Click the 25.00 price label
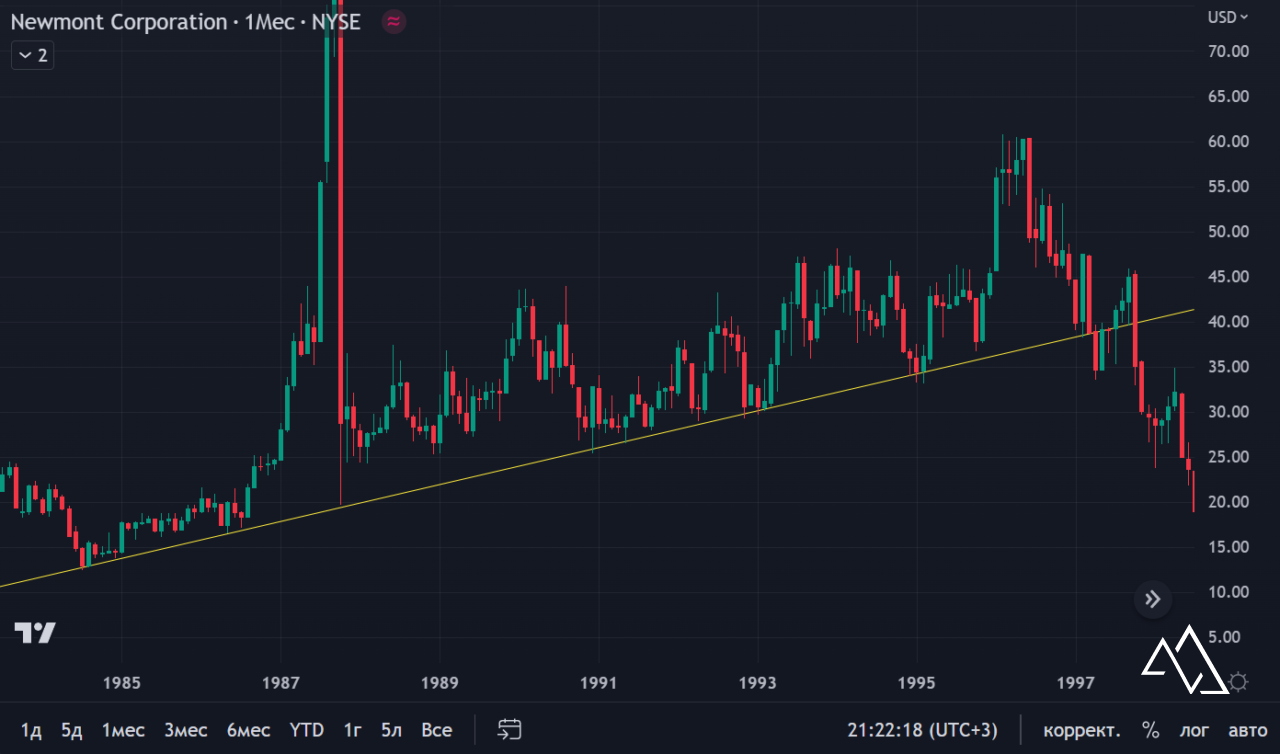 point(1228,456)
